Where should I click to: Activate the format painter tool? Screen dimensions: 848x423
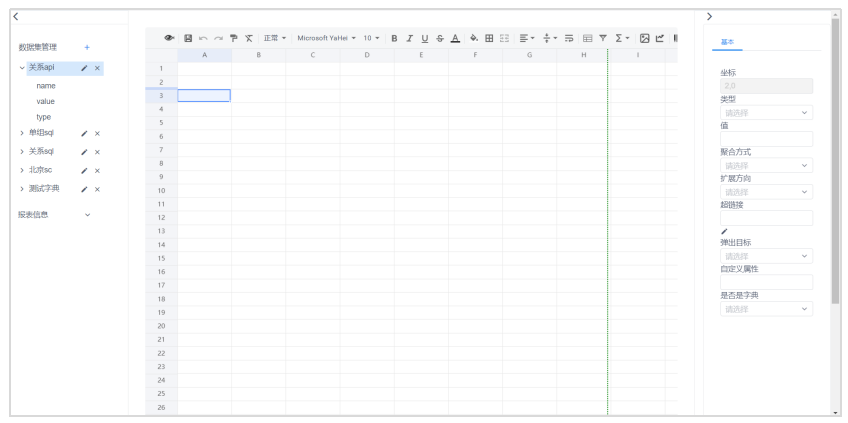234,38
